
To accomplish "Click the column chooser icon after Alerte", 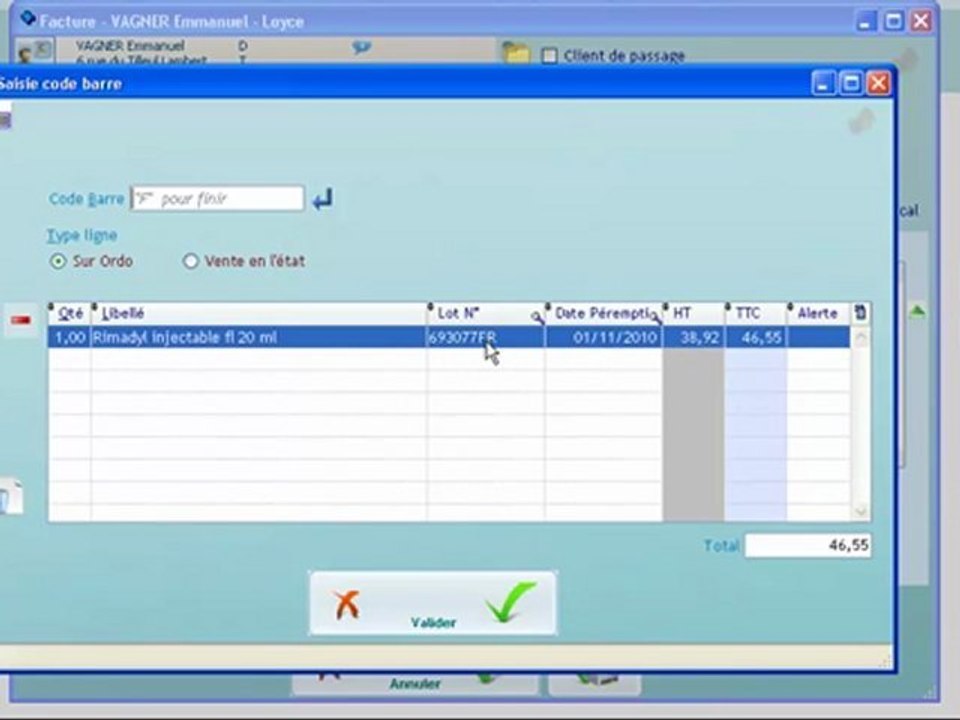I will [860, 313].
